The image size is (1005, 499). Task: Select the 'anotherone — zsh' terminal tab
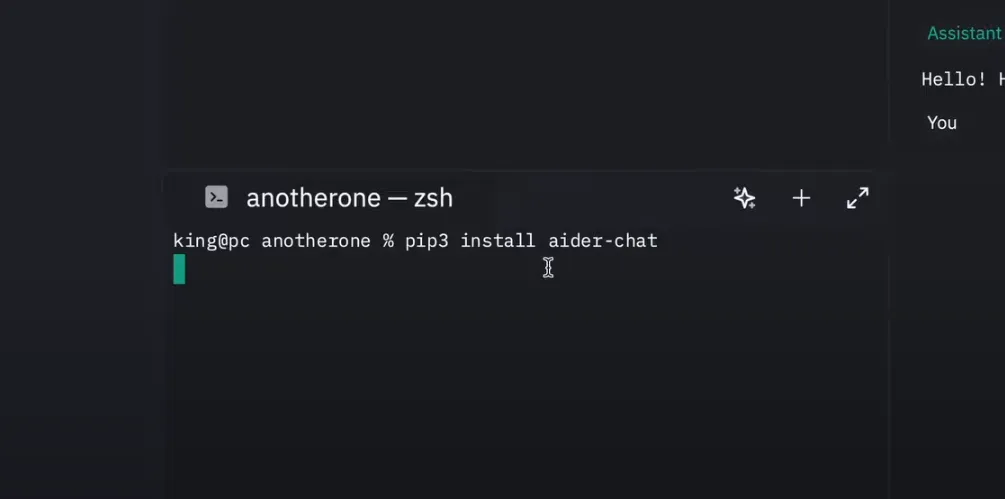349,198
